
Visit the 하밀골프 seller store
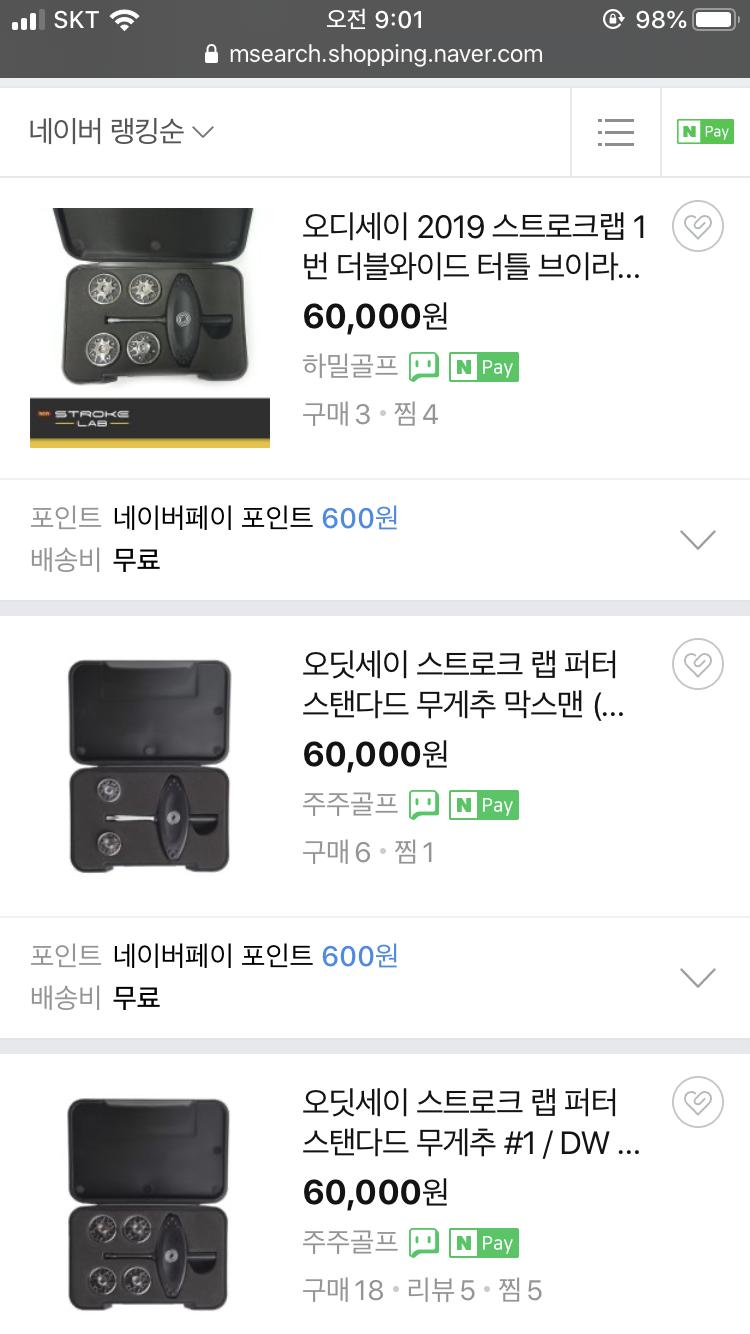(350, 367)
